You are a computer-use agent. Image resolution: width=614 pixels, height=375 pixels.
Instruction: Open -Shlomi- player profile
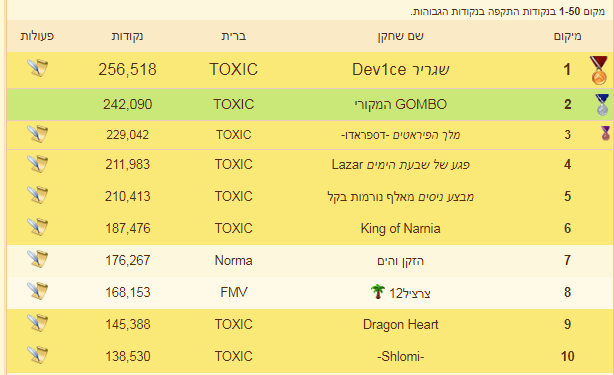tap(401, 357)
